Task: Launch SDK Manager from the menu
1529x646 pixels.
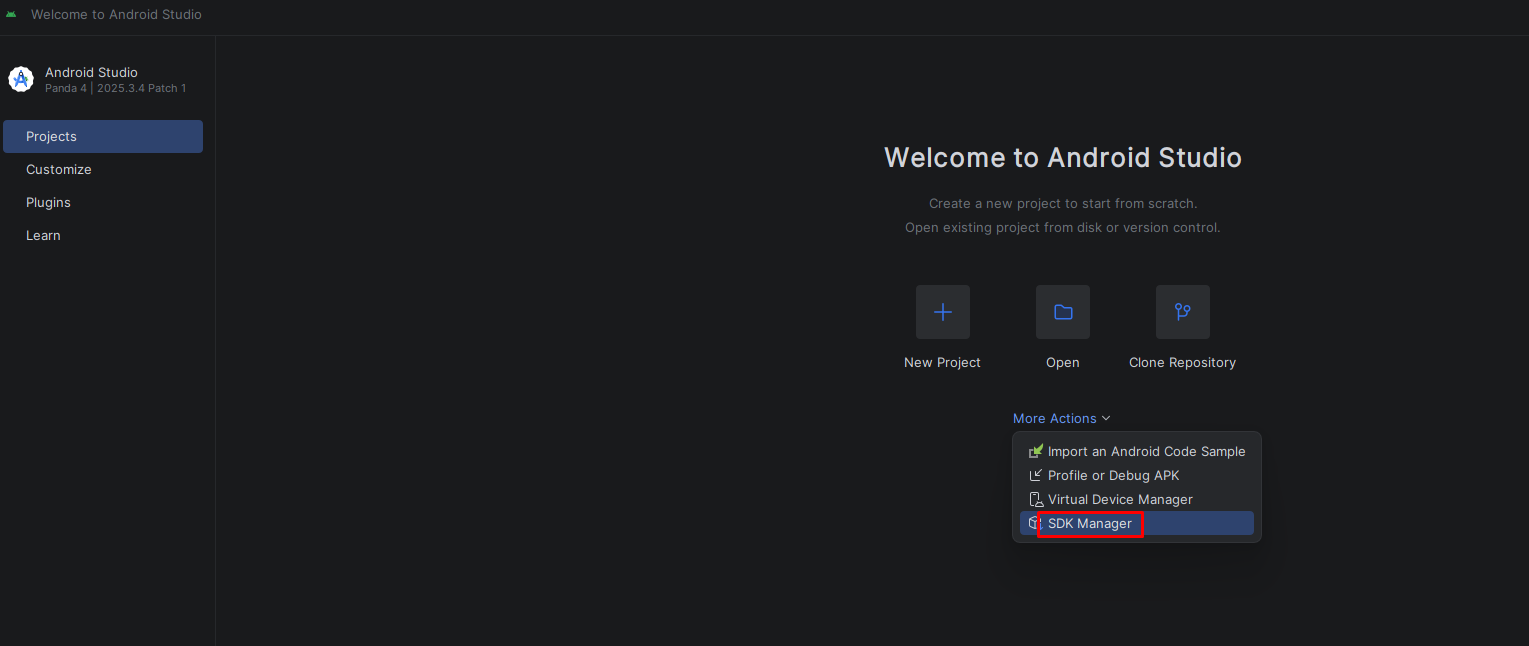Action: (1137, 523)
